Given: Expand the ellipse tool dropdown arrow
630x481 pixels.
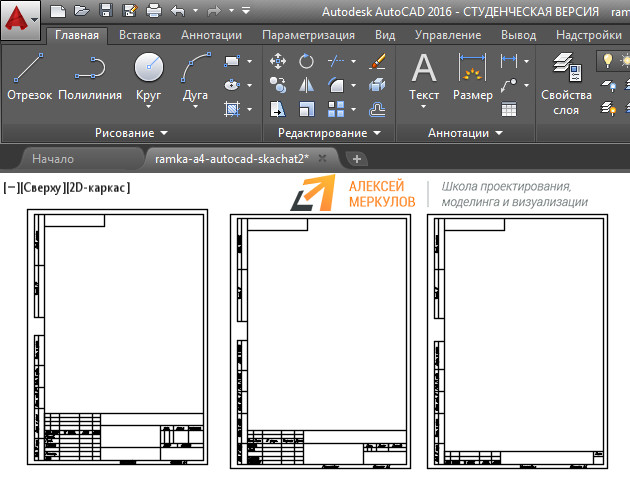Looking at the screenshot, I should [x=250, y=85].
